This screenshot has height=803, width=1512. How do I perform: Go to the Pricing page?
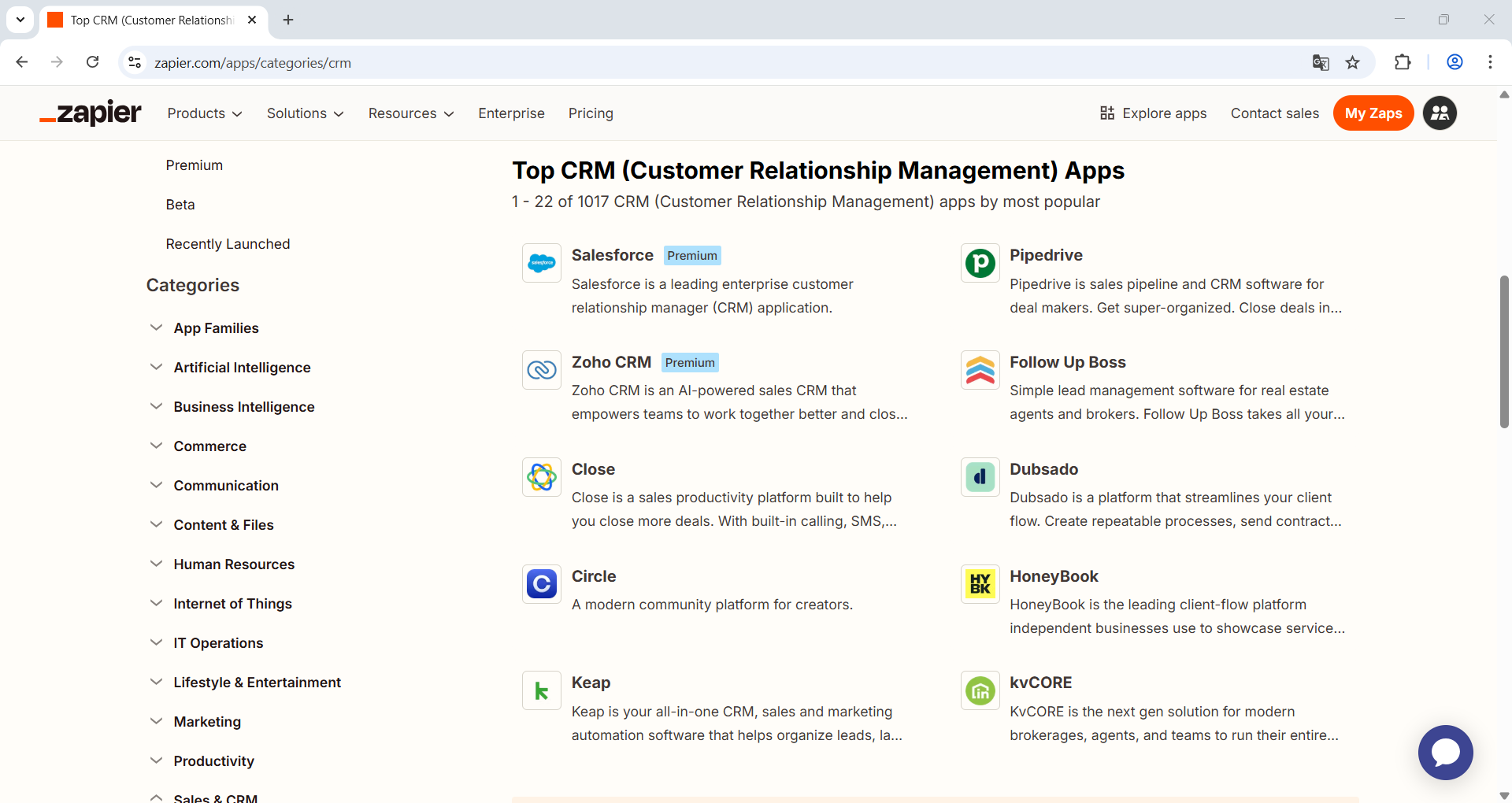(591, 113)
